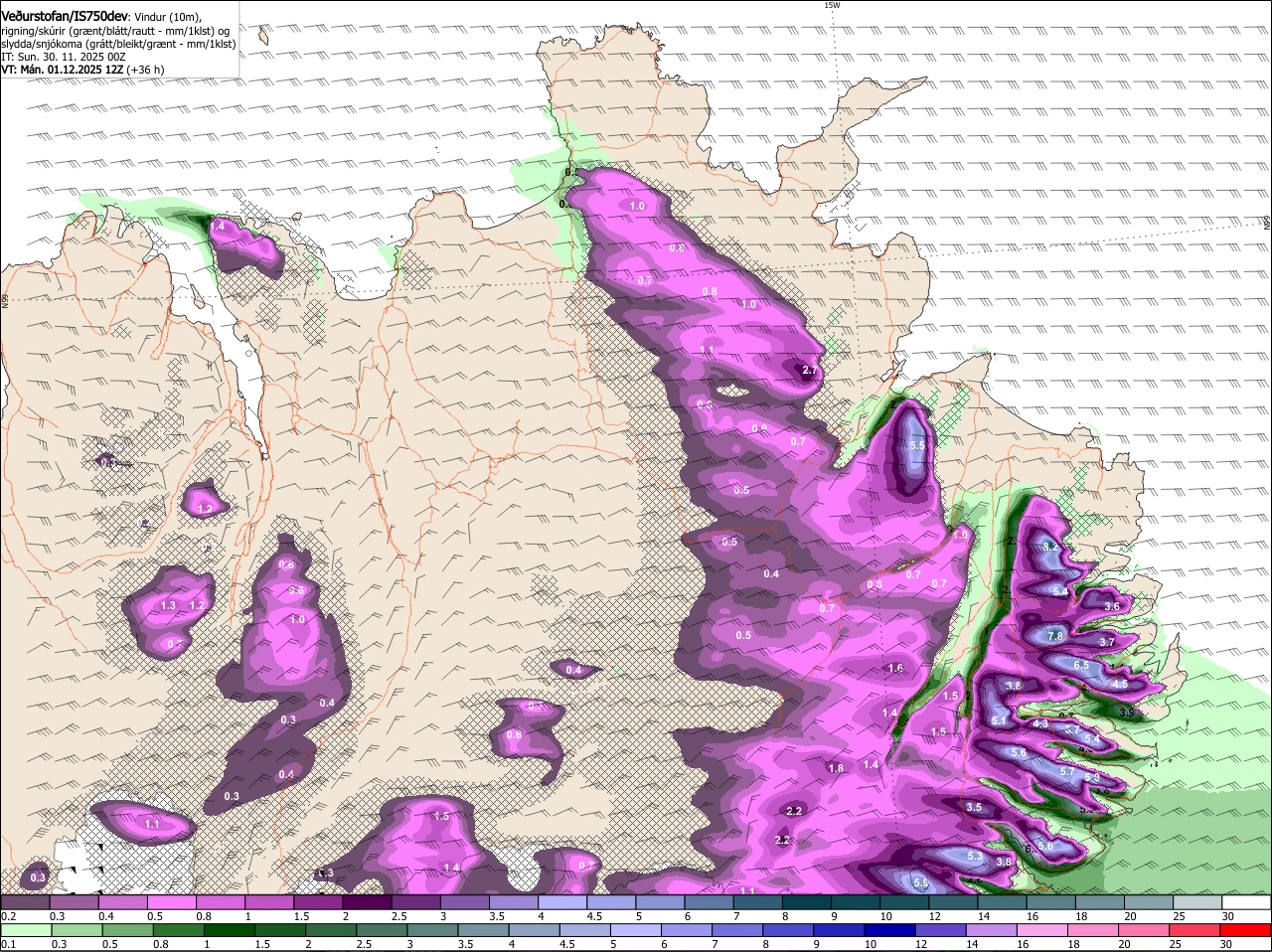Screen dimensions: 1272x952
Task: Click the 'IT: Sun. 30. 11. 2025 00Z' line
Action: click(64, 58)
